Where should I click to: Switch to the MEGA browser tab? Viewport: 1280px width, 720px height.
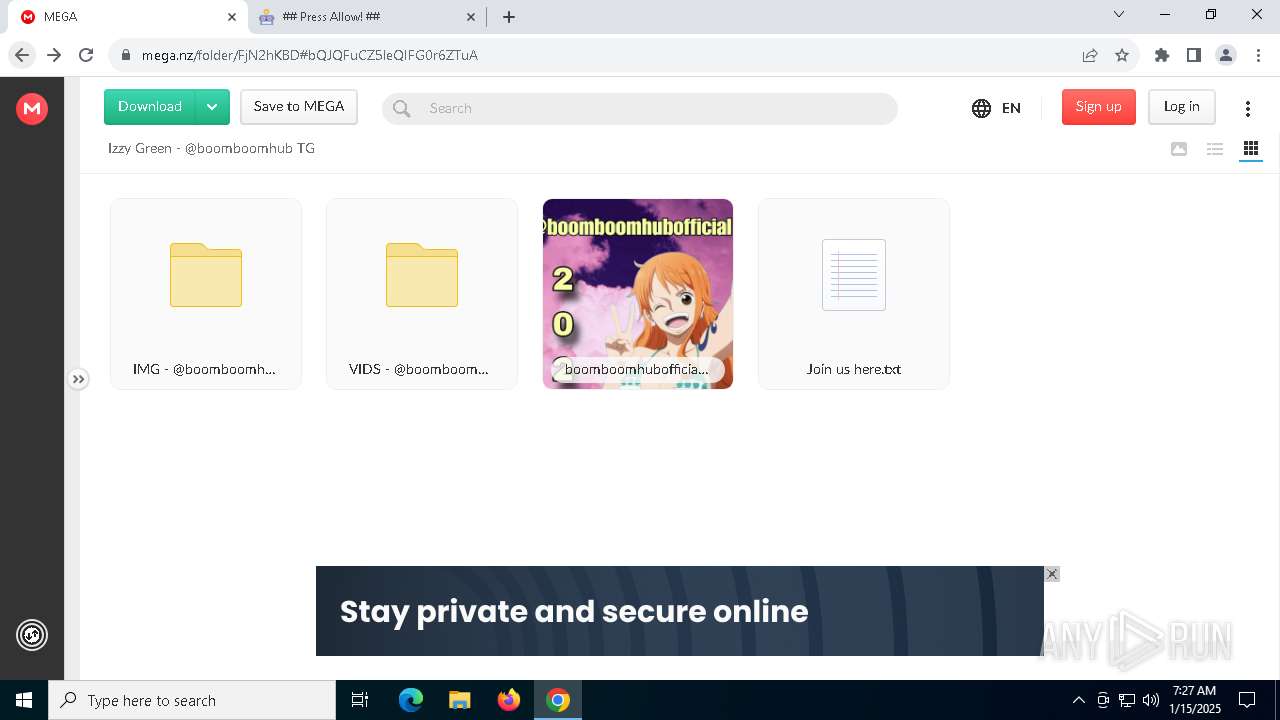(128, 17)
